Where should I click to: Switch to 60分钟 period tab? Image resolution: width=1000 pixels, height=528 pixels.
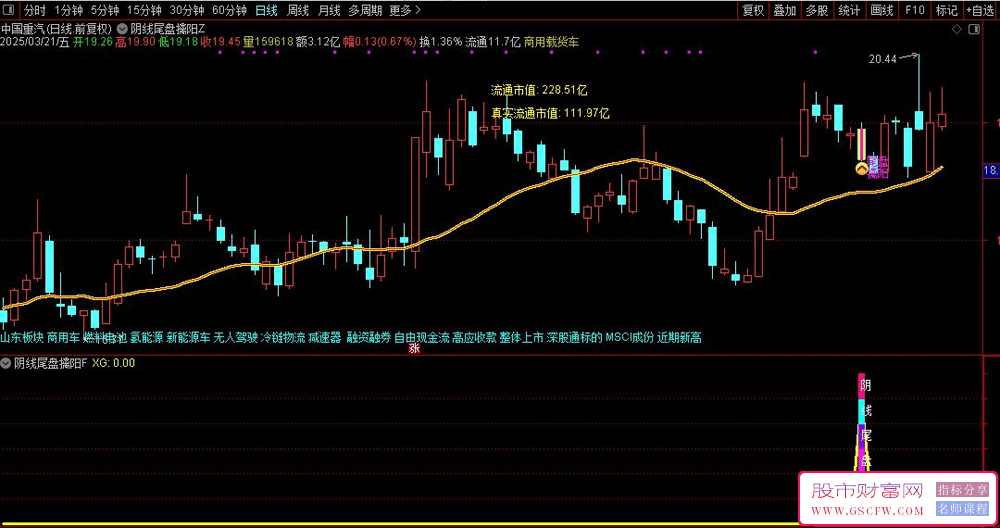(x=229, y=10)
